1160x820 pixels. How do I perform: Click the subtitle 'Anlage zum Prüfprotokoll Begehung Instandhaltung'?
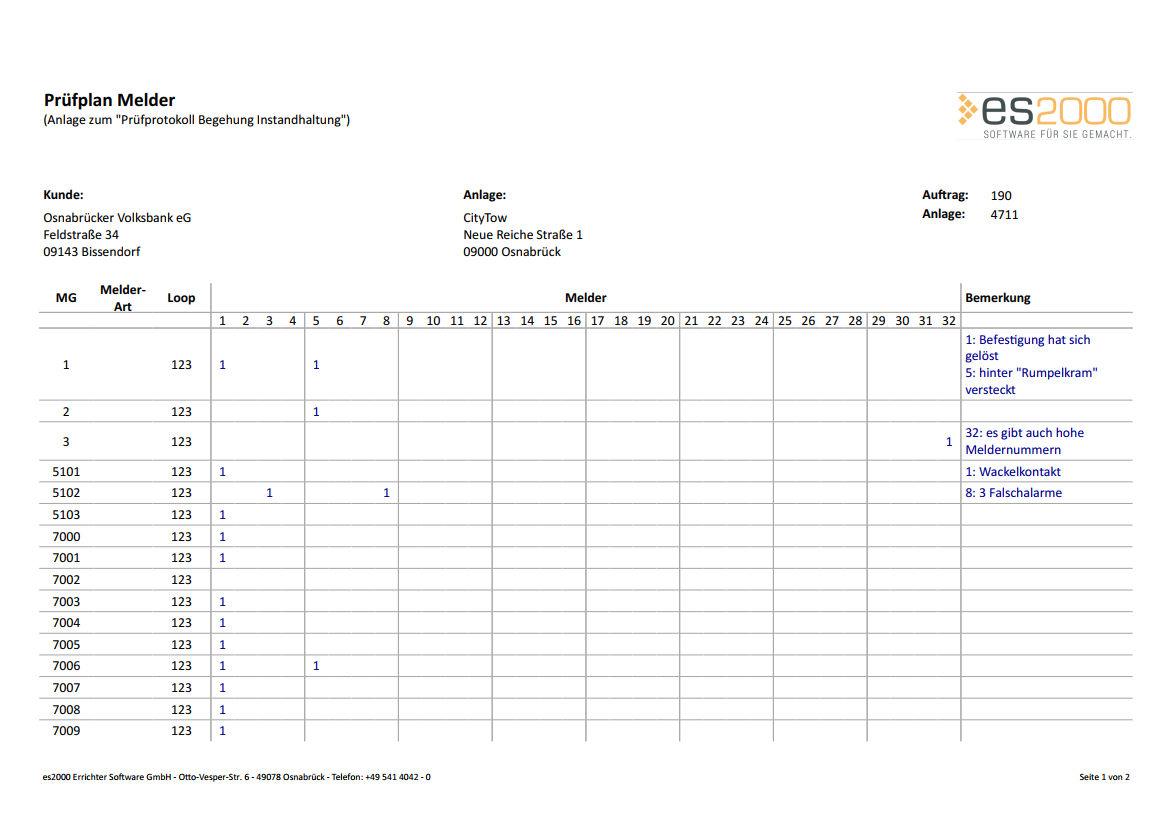click(x=197, y=120)
